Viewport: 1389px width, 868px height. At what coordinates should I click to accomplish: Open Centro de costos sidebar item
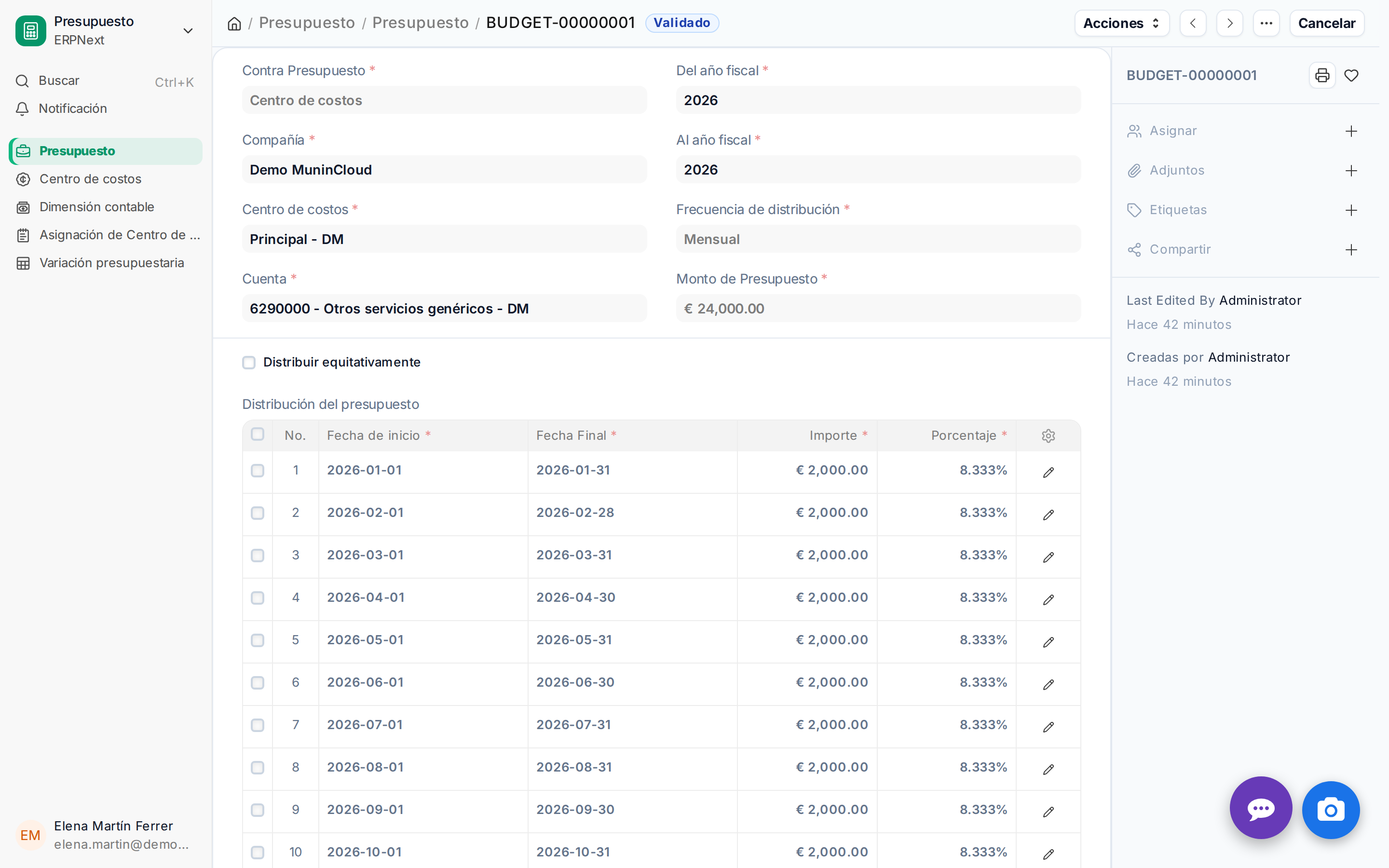click(x=106, y=179)
